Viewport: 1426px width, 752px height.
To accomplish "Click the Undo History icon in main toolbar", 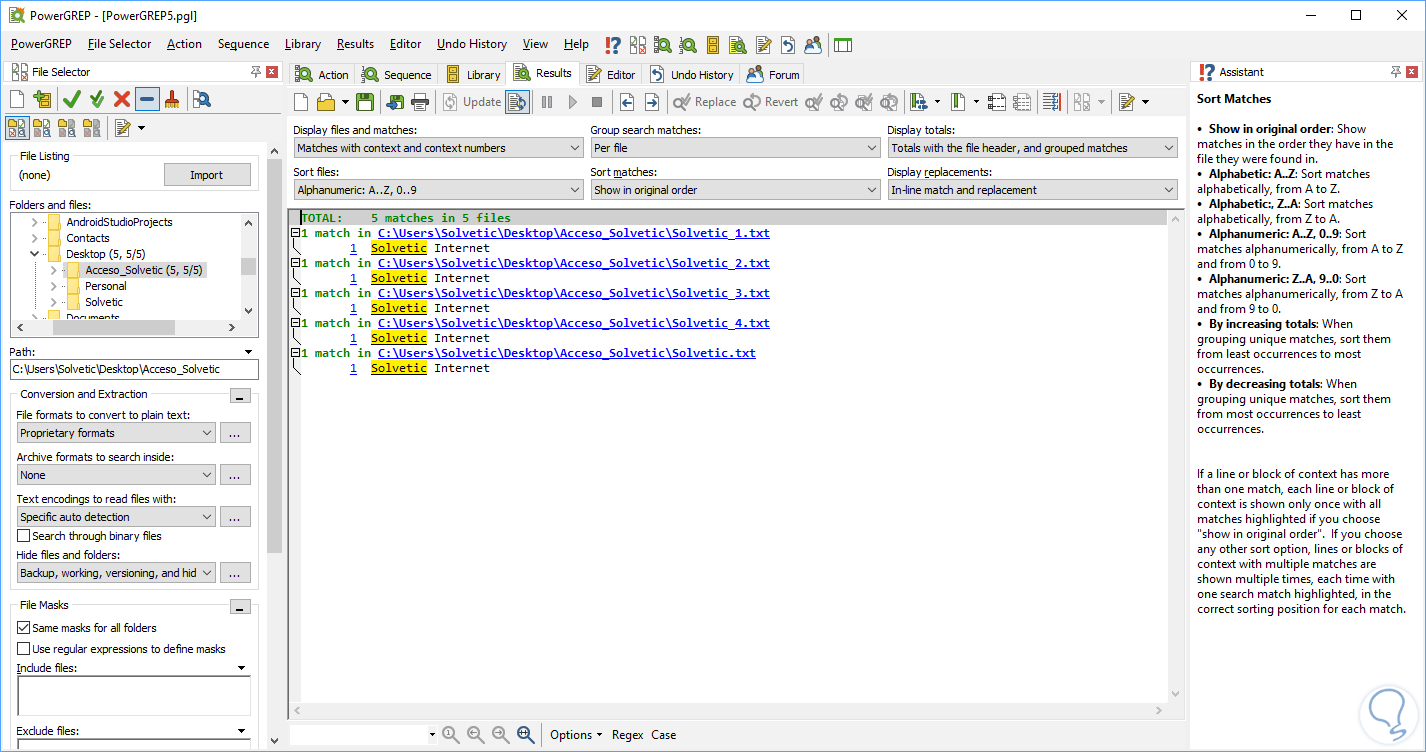I will pos(788,45).
